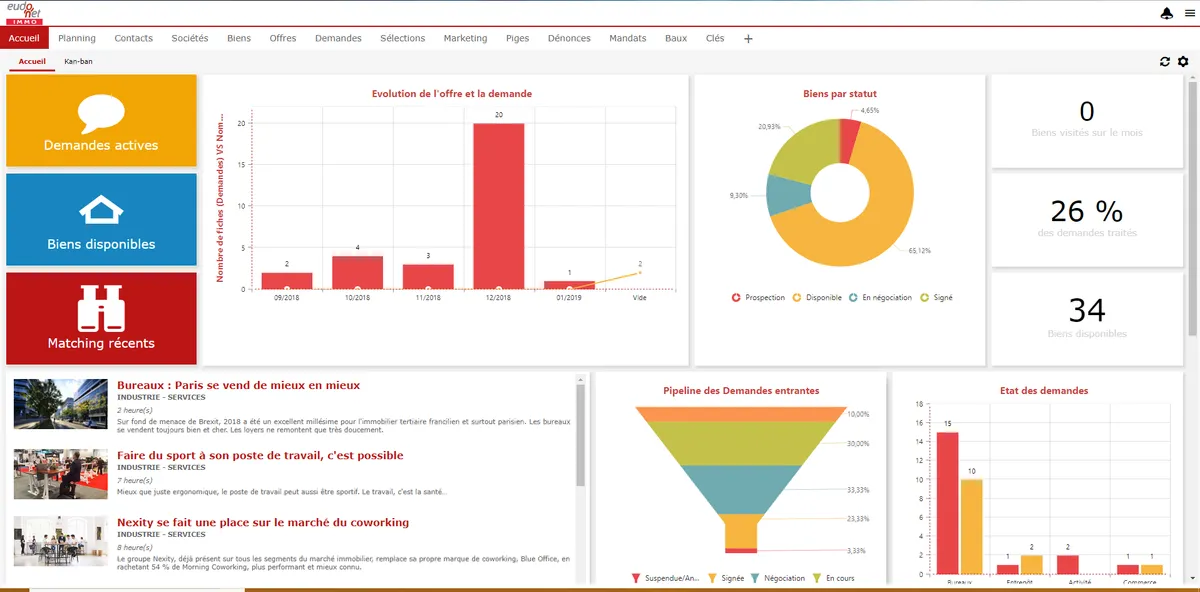Toggle Signée pipeline legend item
This screenshot has width=1200, height=592.
coord(725,578)
